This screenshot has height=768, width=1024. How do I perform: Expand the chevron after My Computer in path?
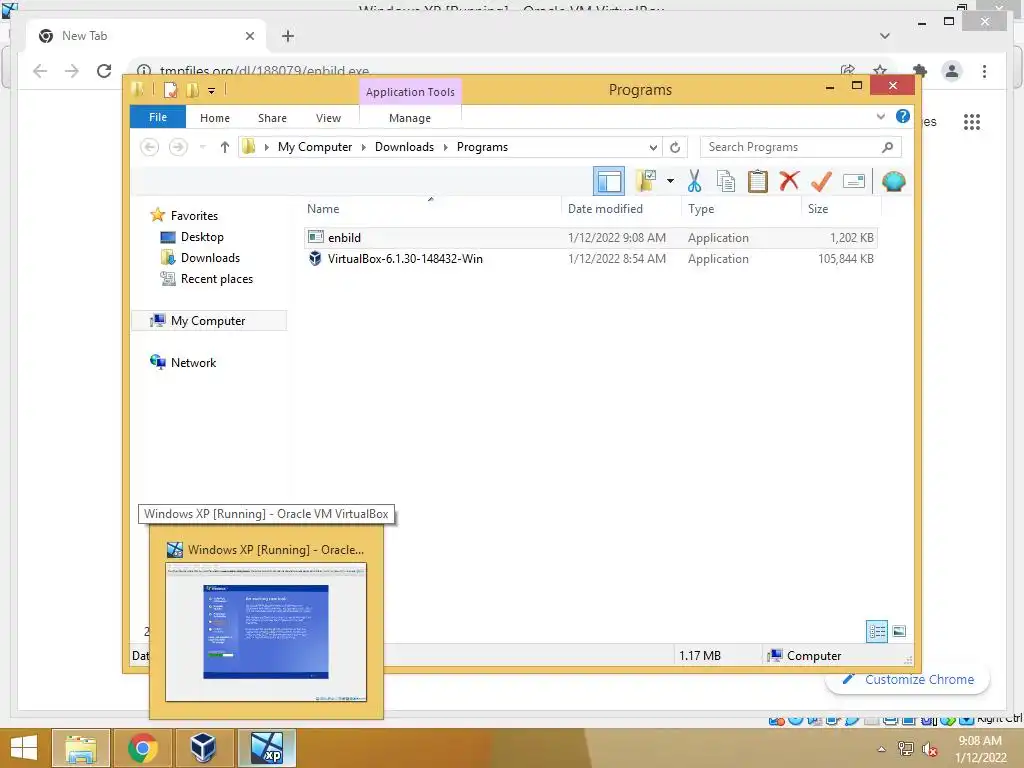pos(364,147)
